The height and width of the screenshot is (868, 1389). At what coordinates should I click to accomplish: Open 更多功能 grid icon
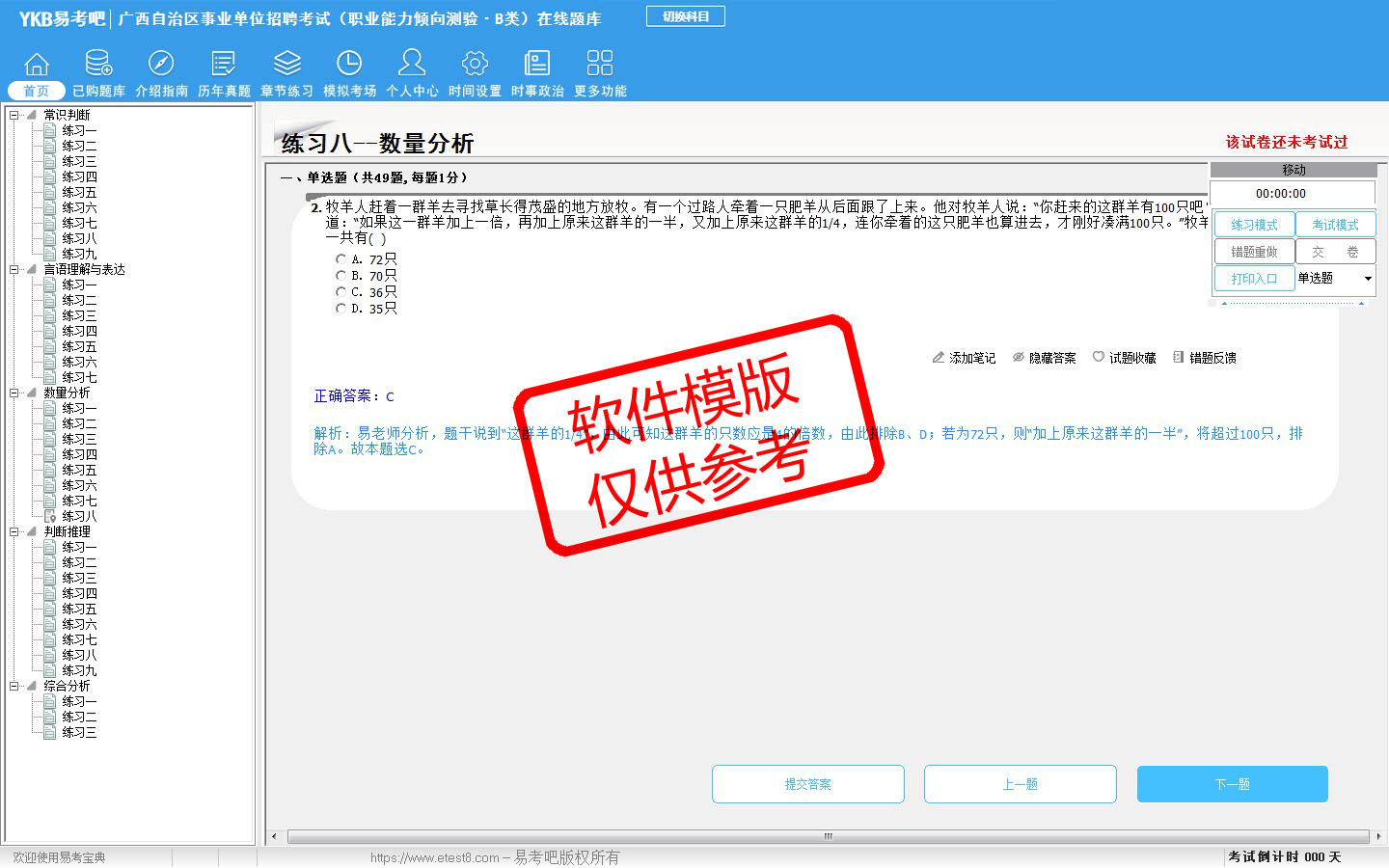point(600,65)
